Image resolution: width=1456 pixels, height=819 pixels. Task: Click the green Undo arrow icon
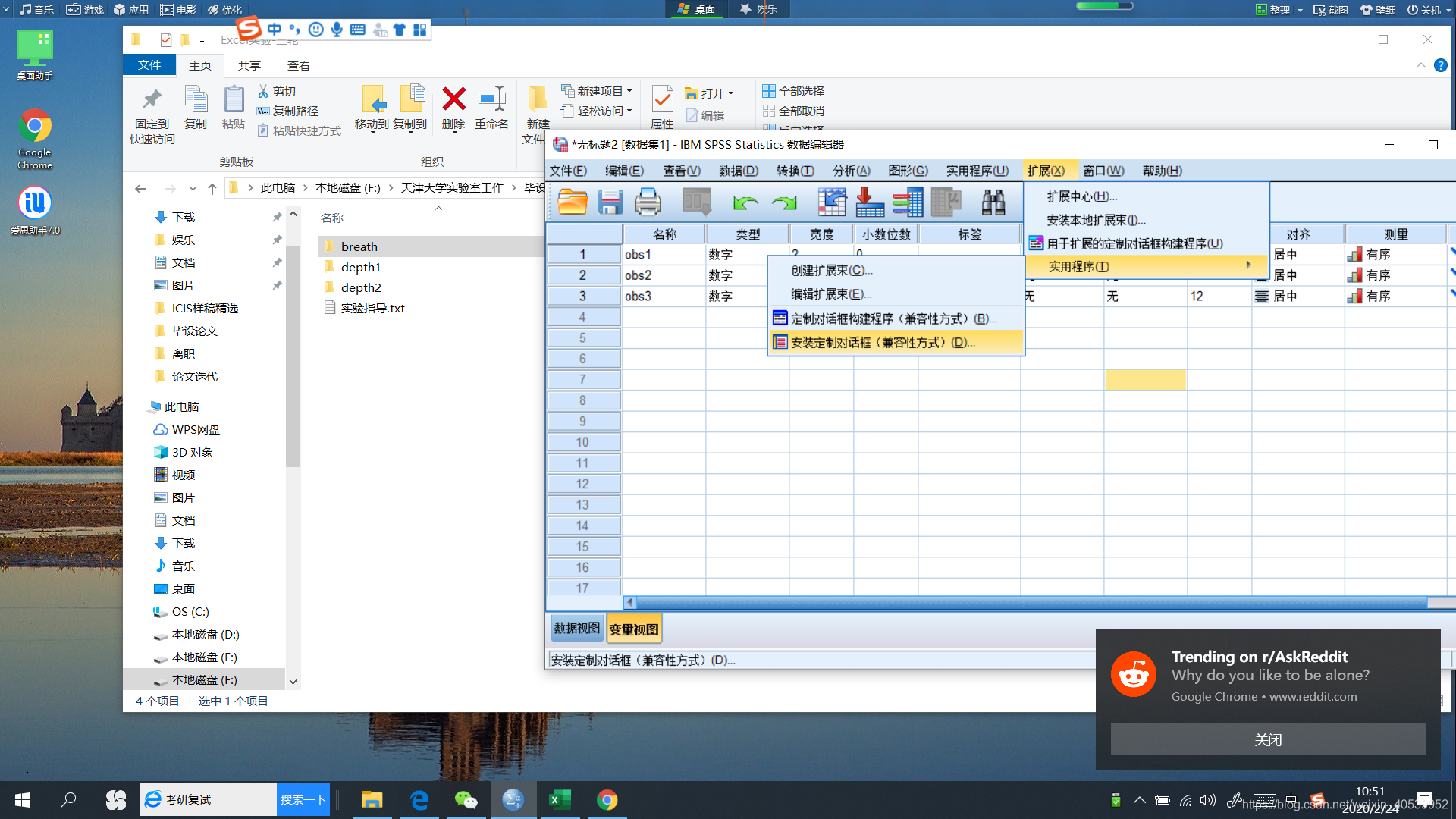[x=745, y=202]
